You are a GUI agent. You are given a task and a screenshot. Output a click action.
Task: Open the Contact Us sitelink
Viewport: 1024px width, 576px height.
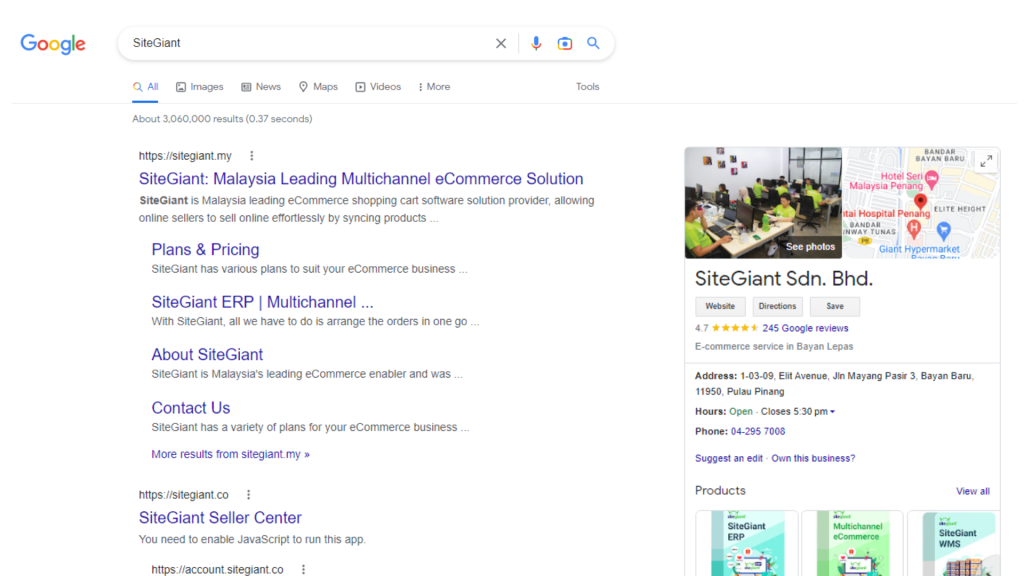191,408
